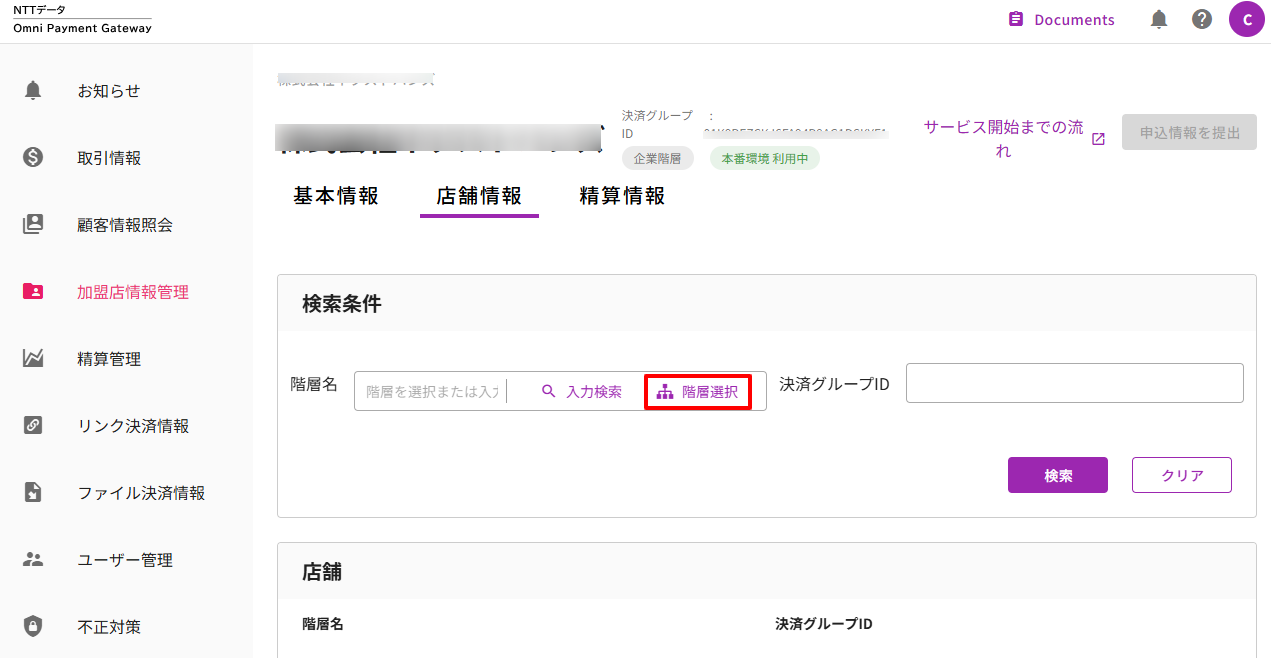Click the 入力検索 button
This screenshot has height=658, width=1271.
click(x=581, y=392)
